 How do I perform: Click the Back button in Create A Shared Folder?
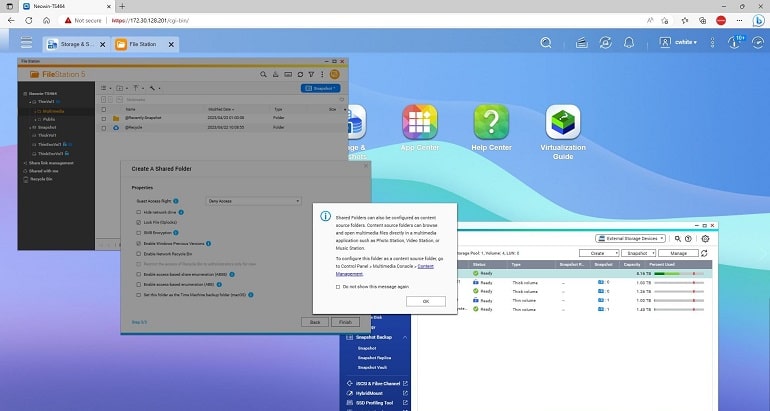[x=315, y=322]
